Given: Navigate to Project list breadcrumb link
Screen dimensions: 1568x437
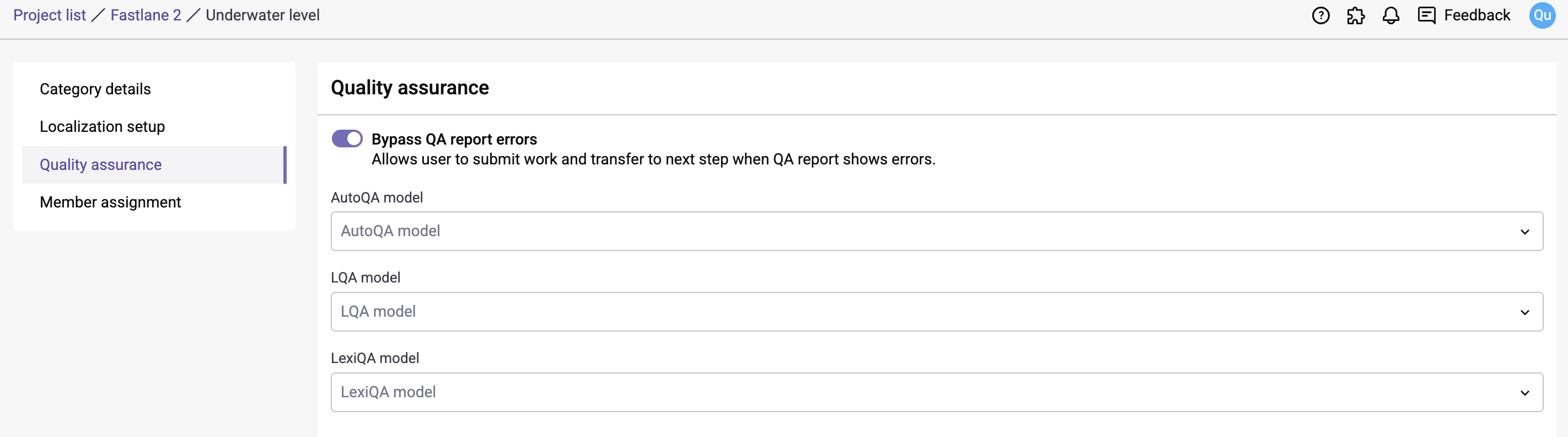Looking at the screenshot, I should [49, 15].
